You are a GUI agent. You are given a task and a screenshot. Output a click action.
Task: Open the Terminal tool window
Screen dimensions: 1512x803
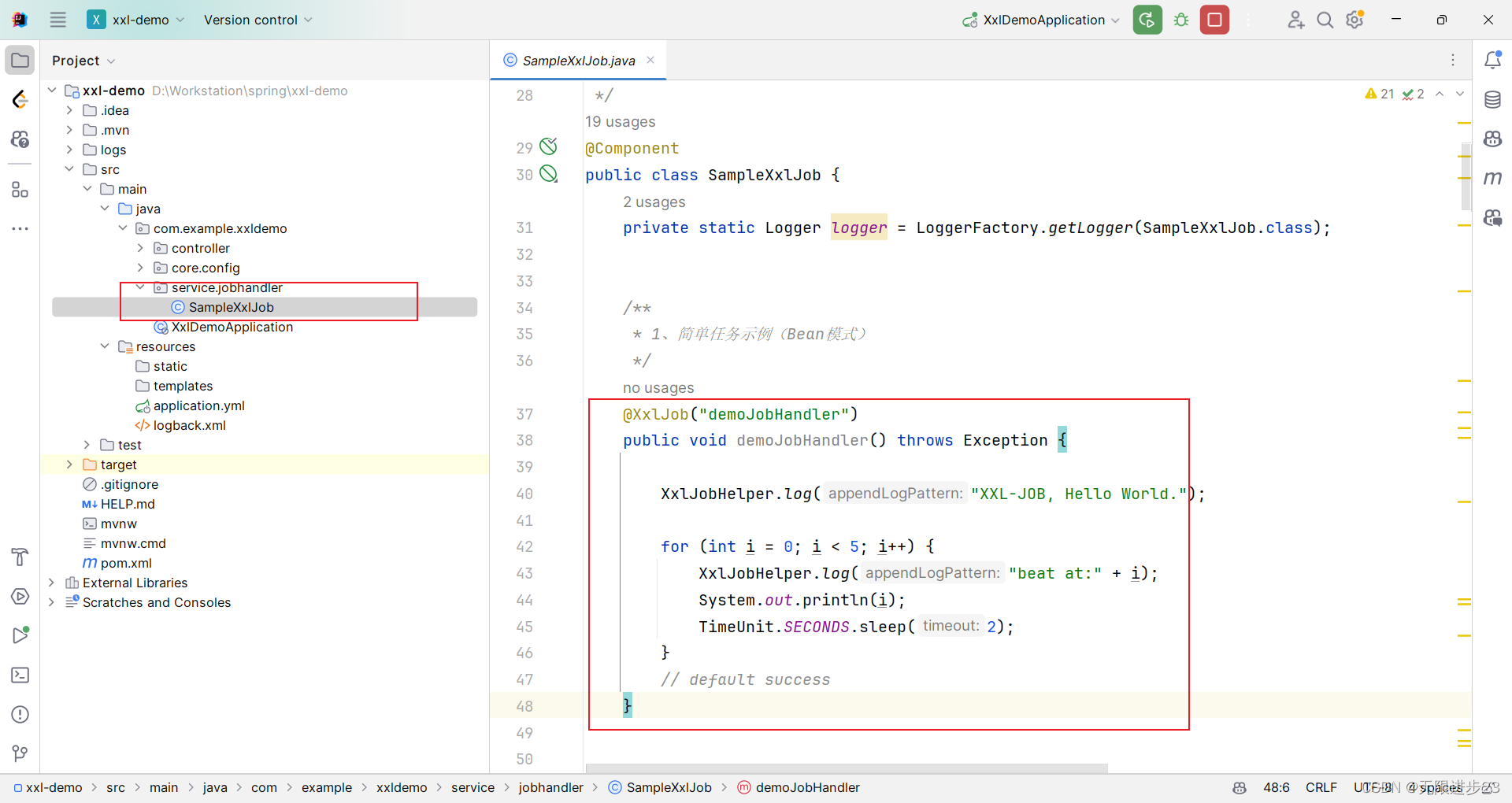coord(20,675)
